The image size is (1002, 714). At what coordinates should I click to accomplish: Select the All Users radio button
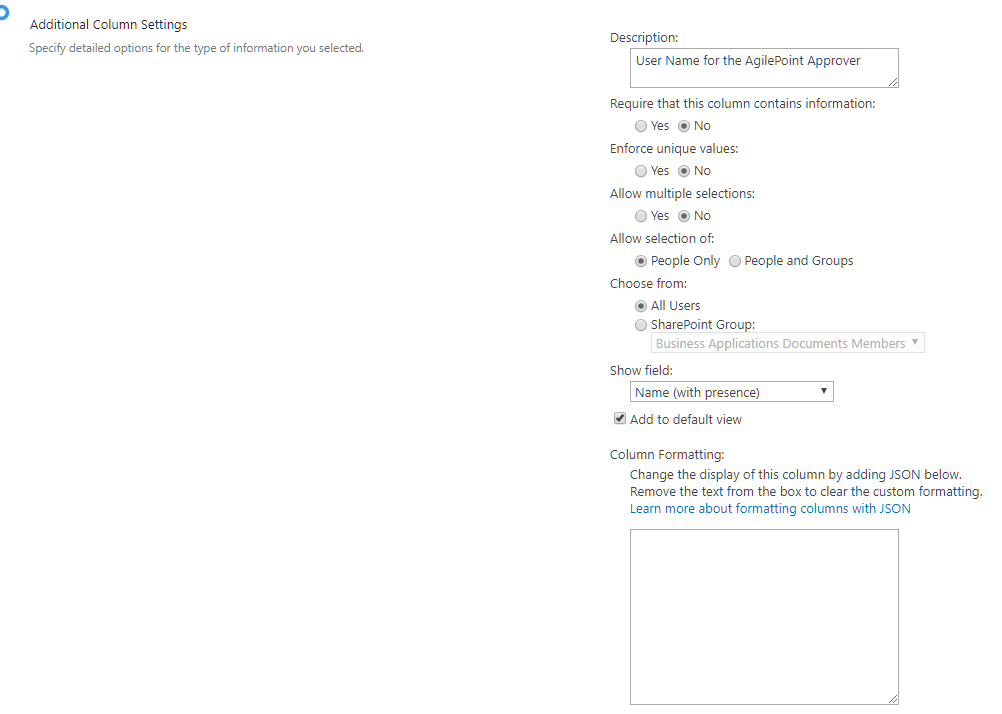tap(641, 306)
